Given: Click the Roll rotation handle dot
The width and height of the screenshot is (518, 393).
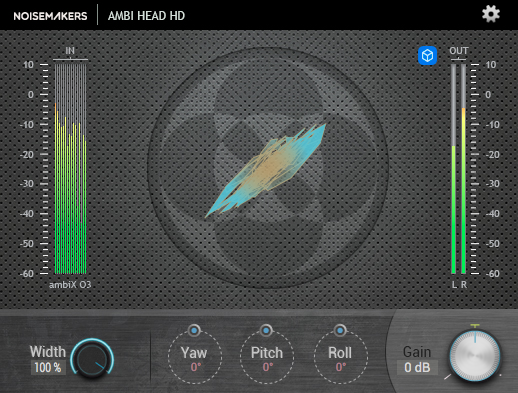Looking at the screenshot, I should point(340,330).
